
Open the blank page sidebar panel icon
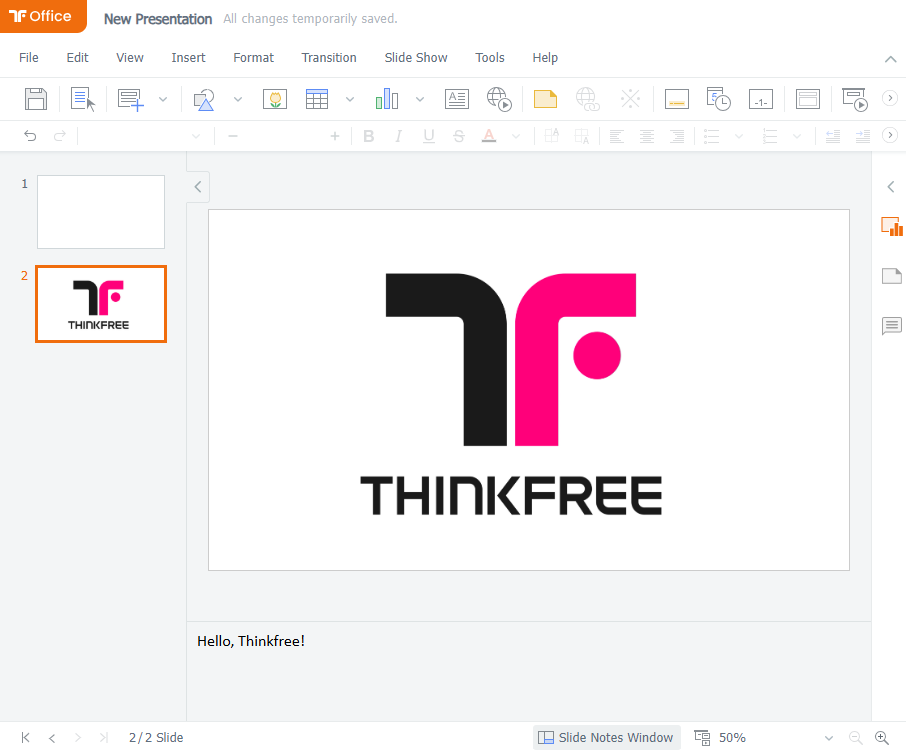point(892,276)
